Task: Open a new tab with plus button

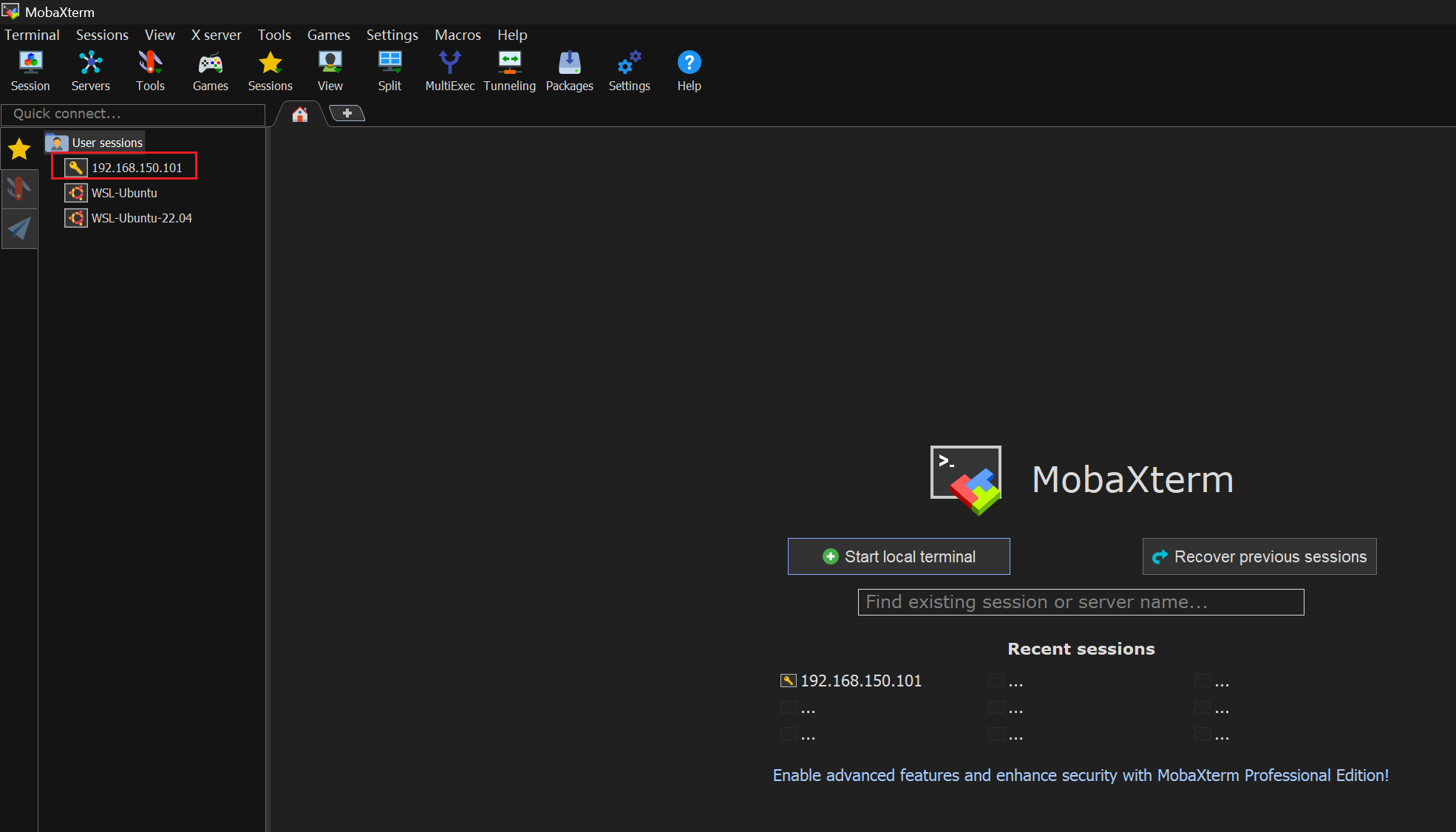Action: click(x=347, y=113)
